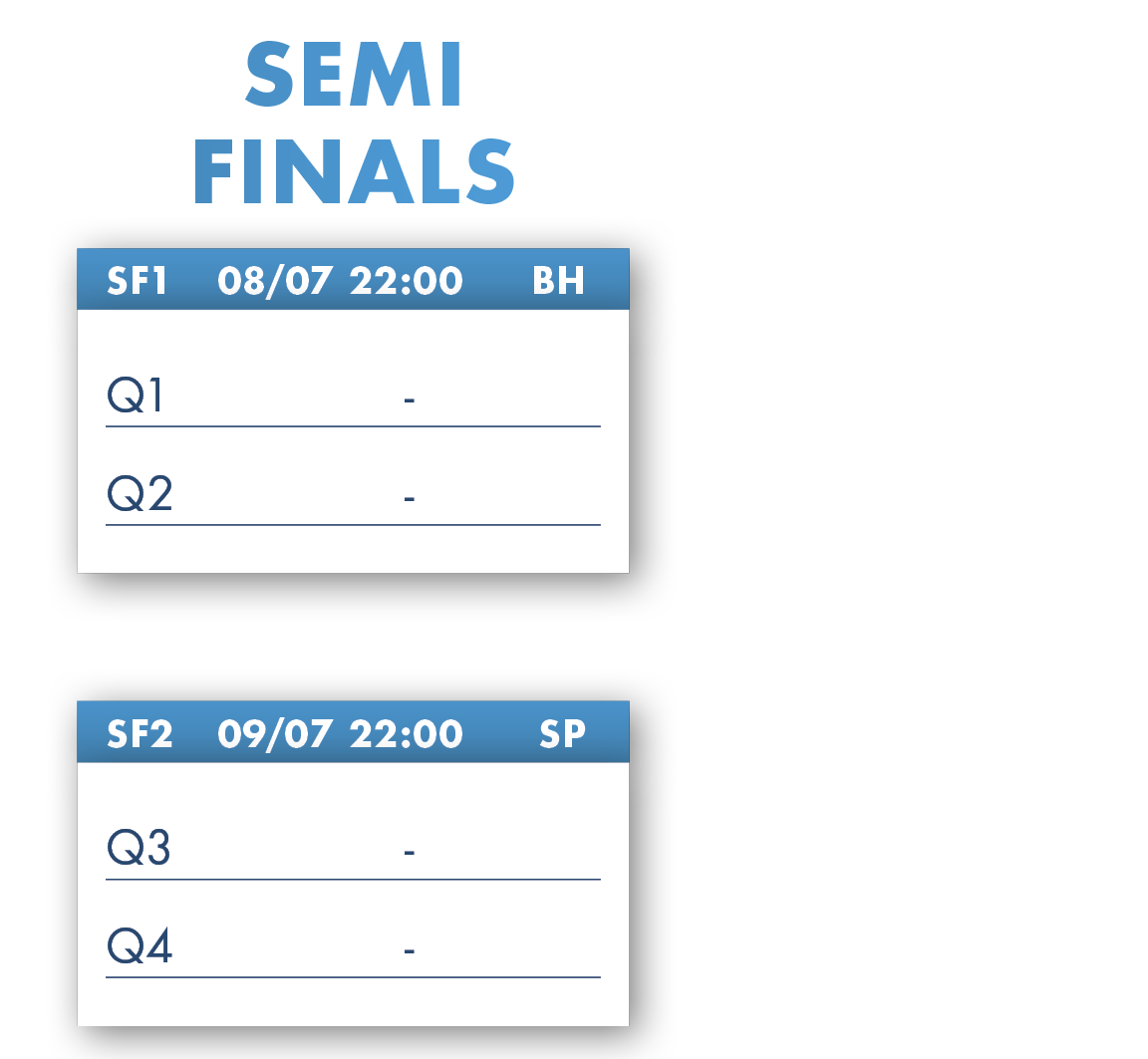This screenshot has height=1059, width=1148.
Task: Click the word FINALS in title
Action: coord(354,172)
